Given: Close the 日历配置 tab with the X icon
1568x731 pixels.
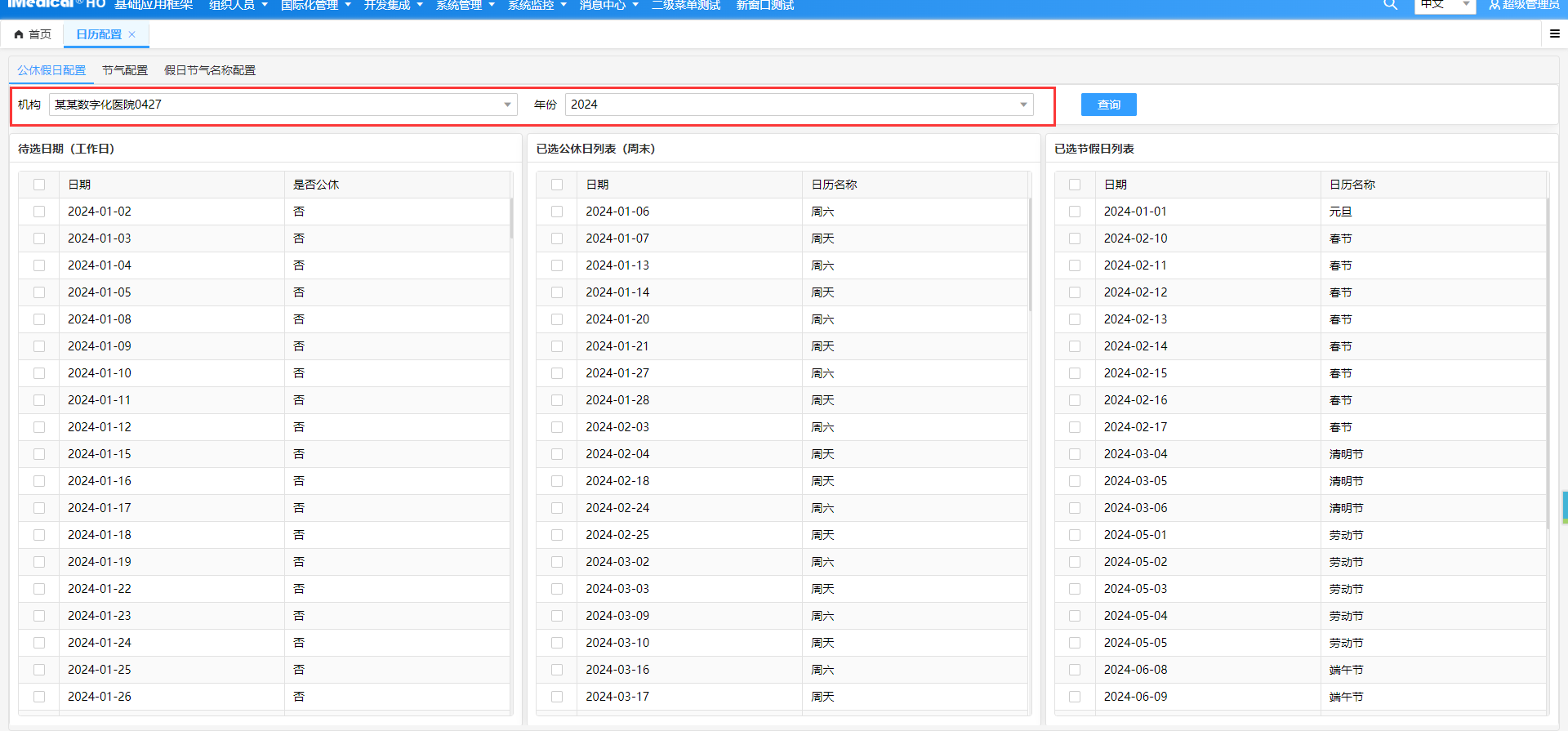Looking at the screenshot, I should tap(132, 34).
